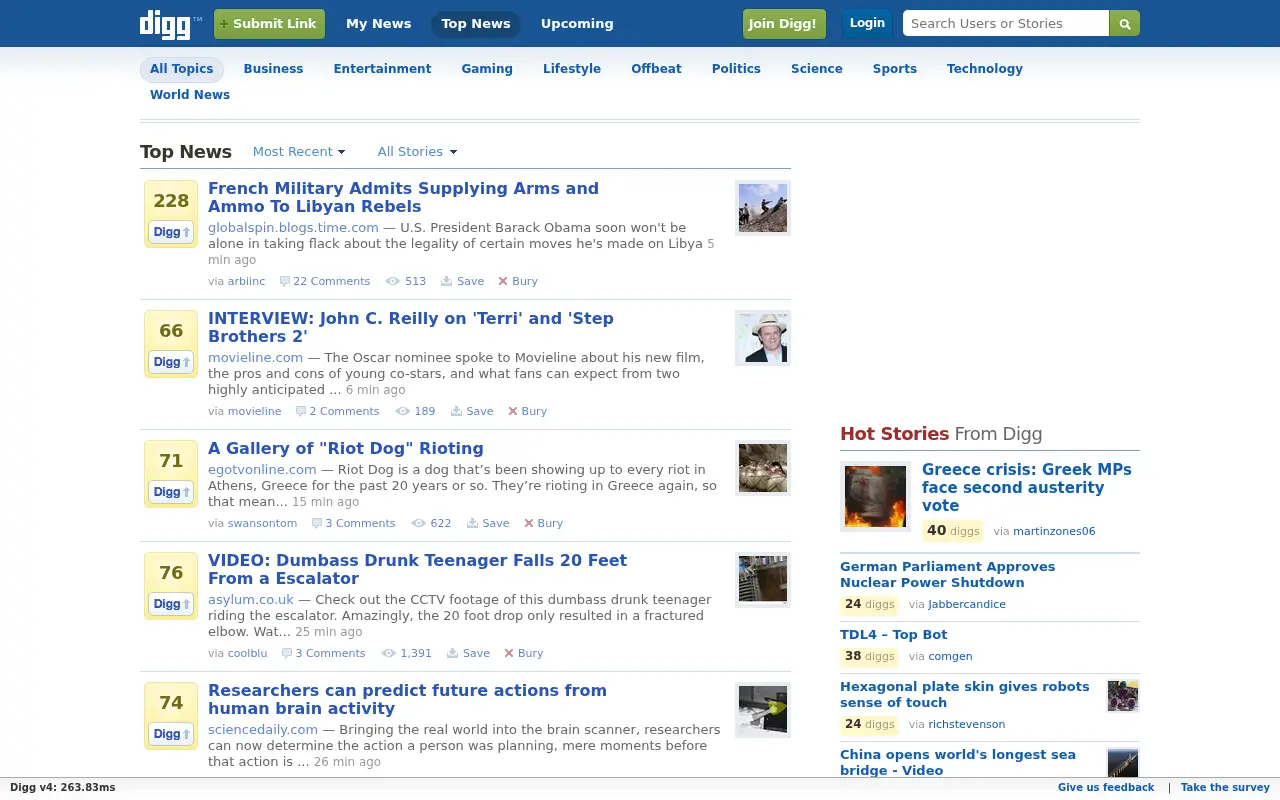Select the World News topic
Screen dimensions: 1280x800
click(190, 95)
